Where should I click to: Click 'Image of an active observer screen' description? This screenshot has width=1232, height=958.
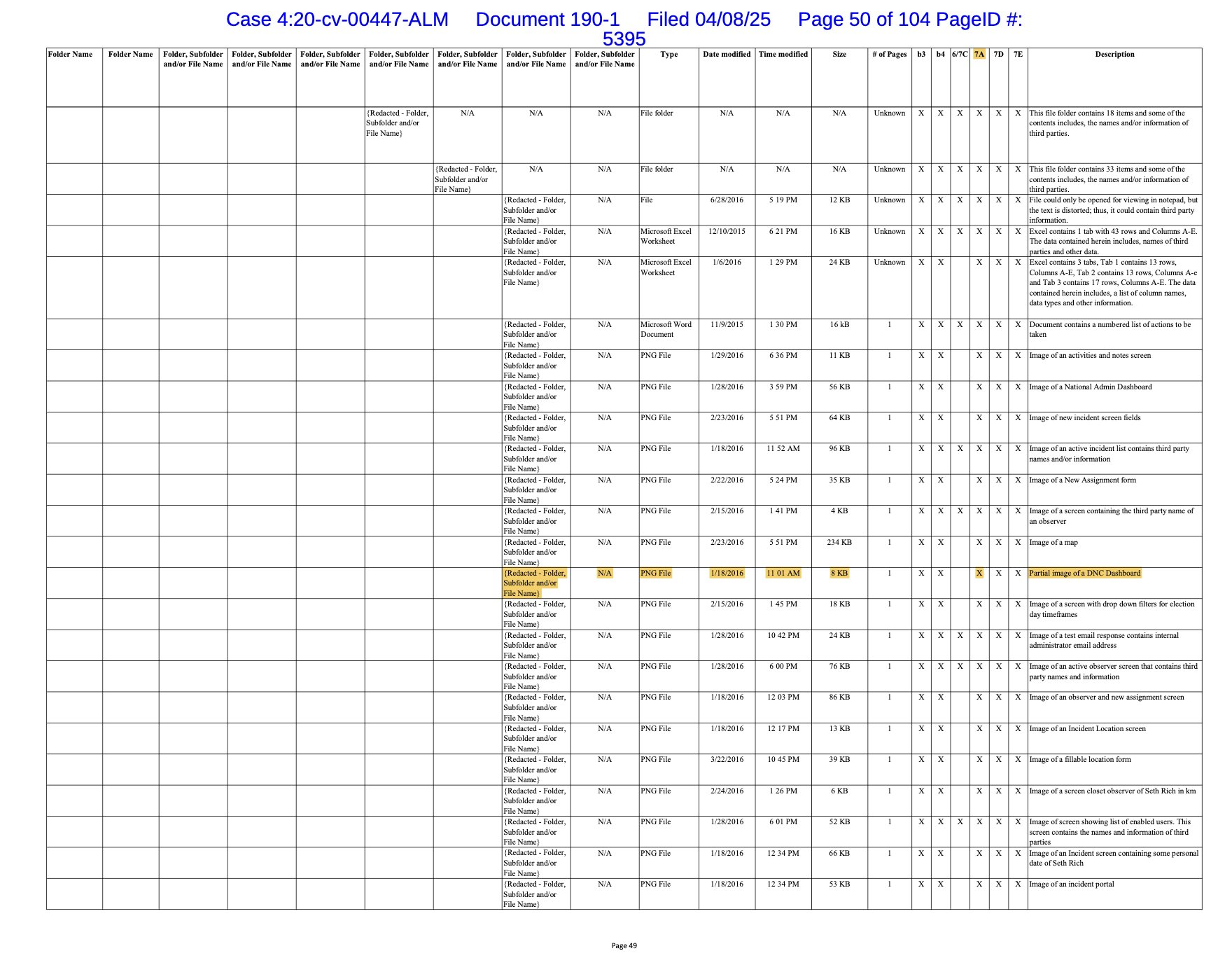pos(1113,672)
